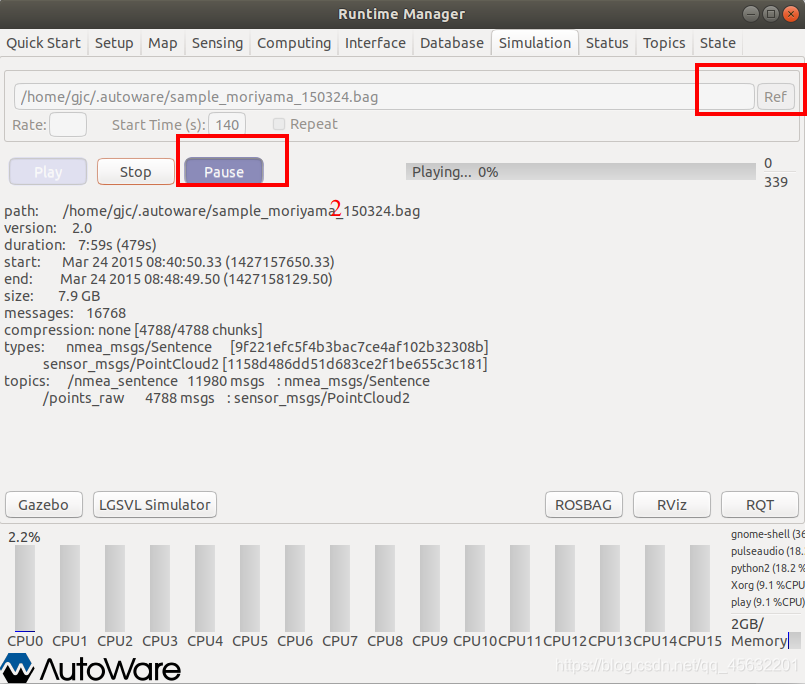This screenshot has height=684, width=807.
Task: Open LGSVL Simulator
Action: [154, 504]
